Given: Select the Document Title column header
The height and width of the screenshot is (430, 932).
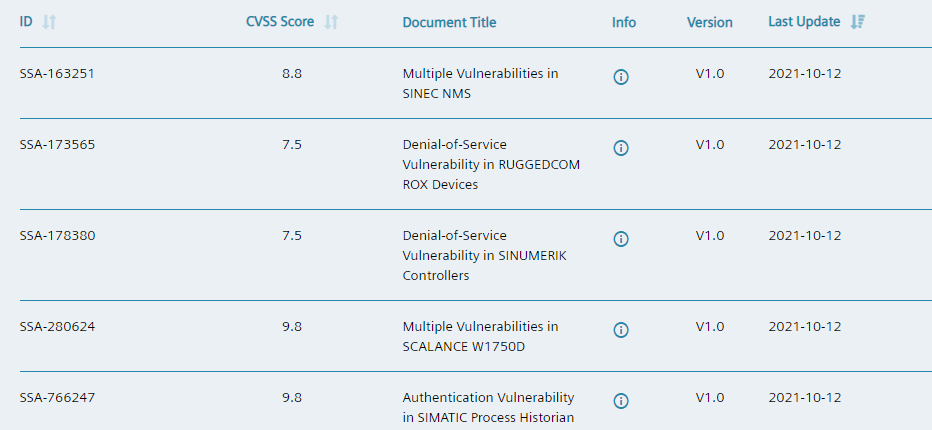Looking at the screenshot, I should point(449,23).
